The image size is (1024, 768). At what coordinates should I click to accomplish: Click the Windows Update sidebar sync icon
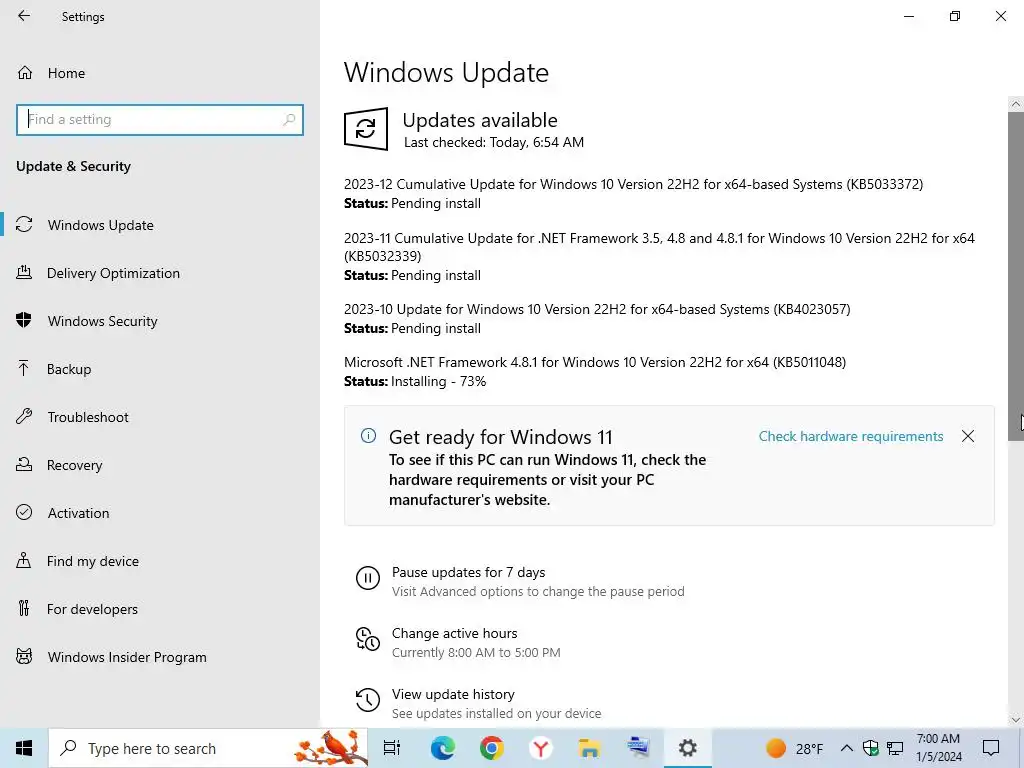click(24, 225)
